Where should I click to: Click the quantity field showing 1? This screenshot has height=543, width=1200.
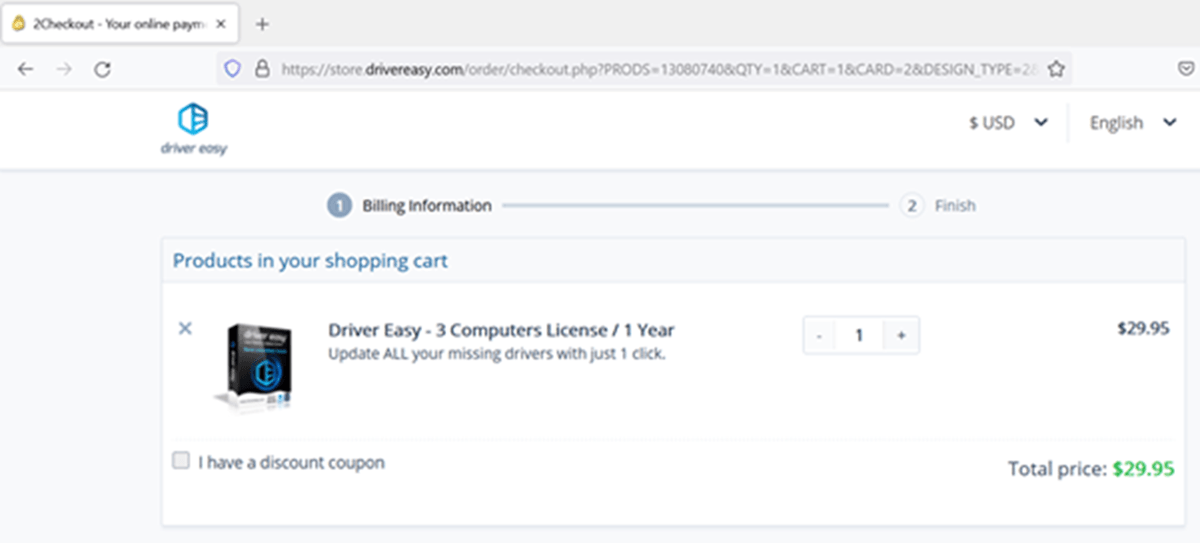(859, 336)
